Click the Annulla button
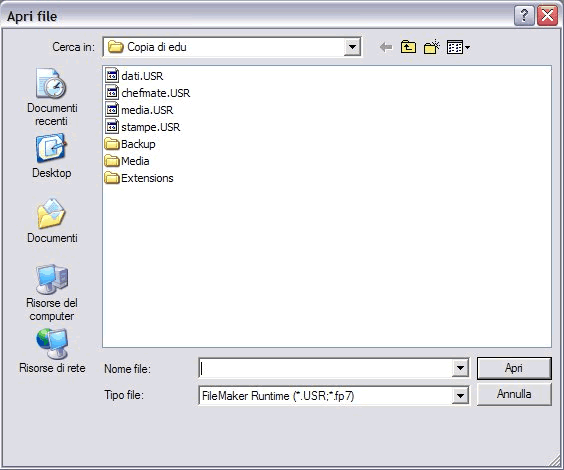 pyautogui.click(x=514, y=394)
